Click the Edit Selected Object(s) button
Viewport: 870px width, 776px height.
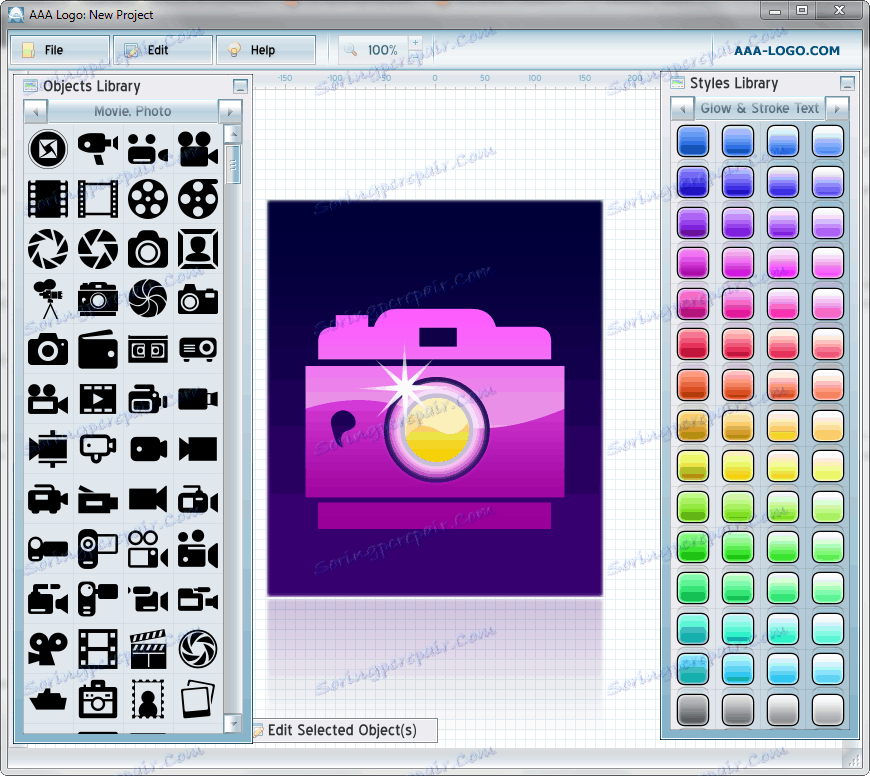[344, 730]
